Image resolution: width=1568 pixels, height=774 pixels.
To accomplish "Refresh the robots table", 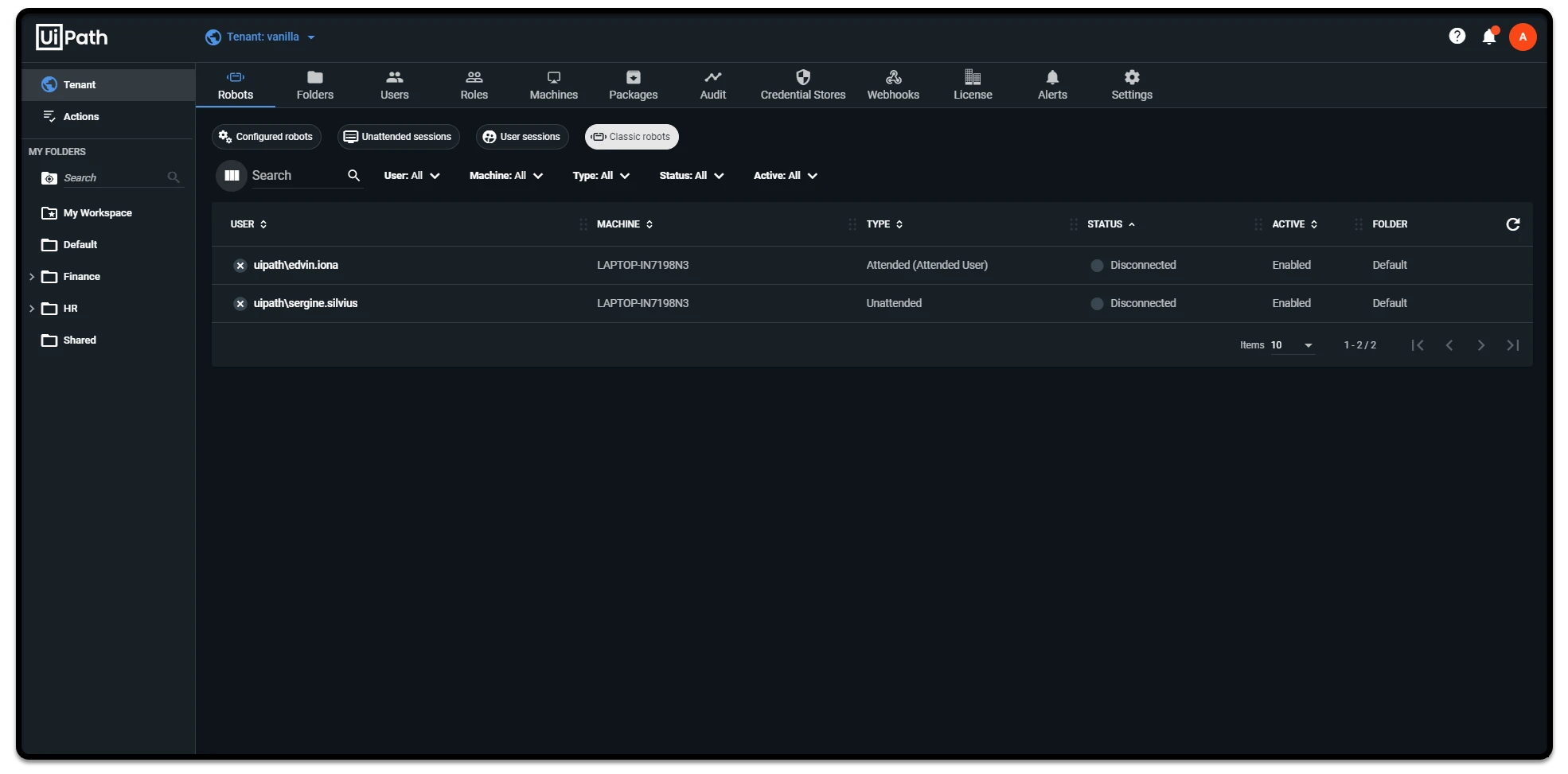I will tap(1512, 224).
